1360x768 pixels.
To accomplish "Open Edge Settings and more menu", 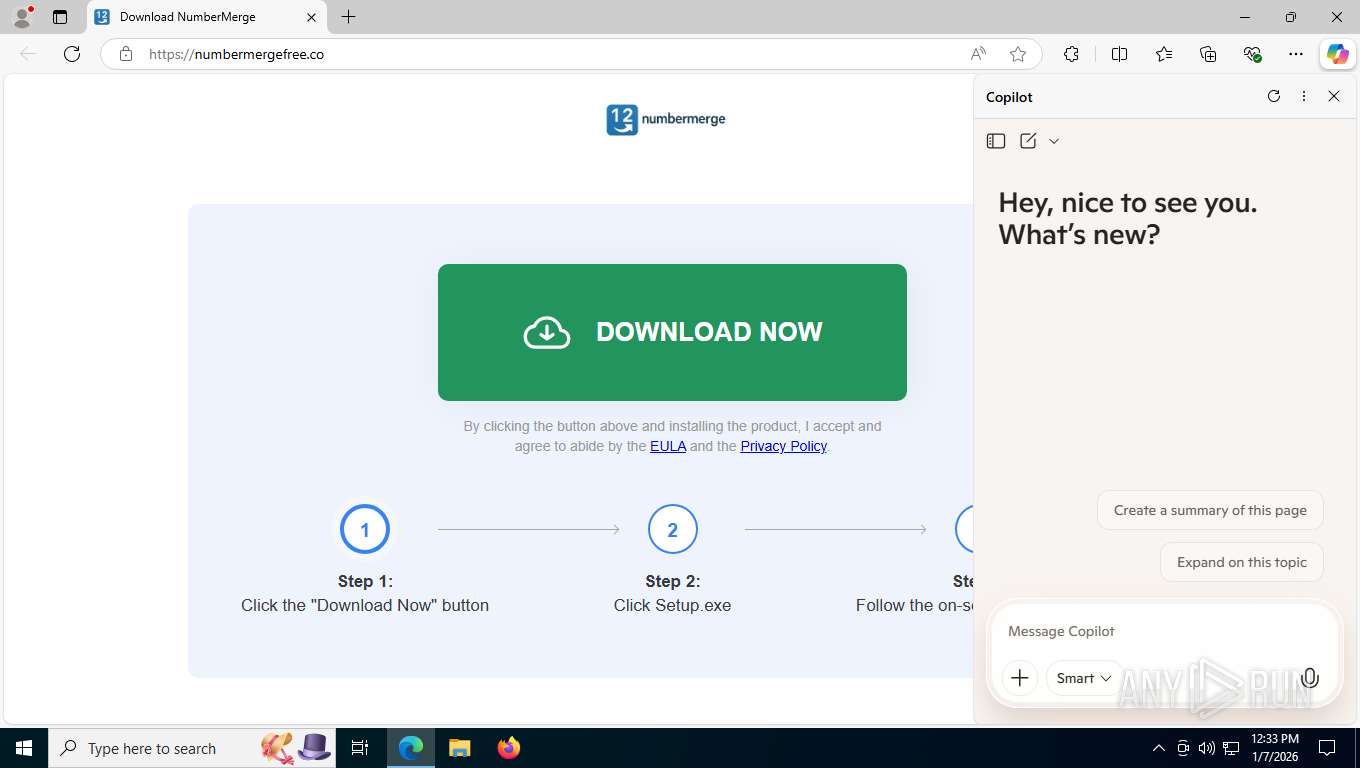I will (1296, 54).
